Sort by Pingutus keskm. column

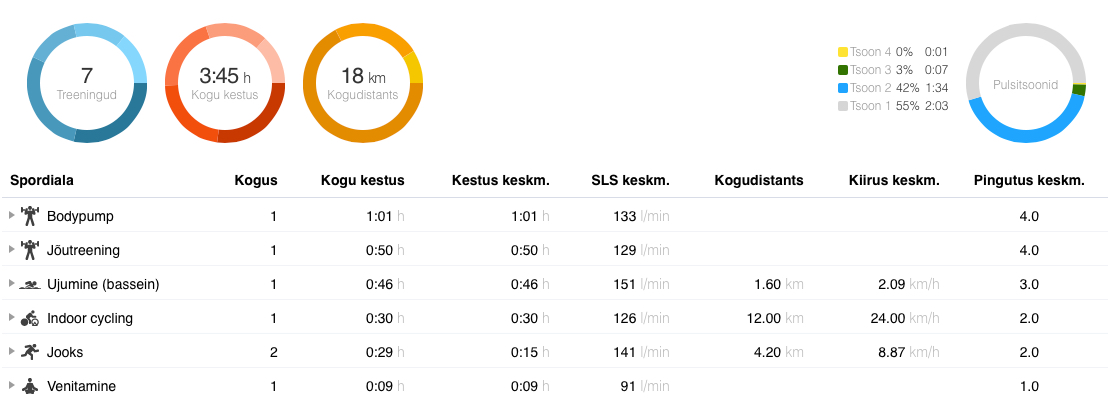[1029, 181]
